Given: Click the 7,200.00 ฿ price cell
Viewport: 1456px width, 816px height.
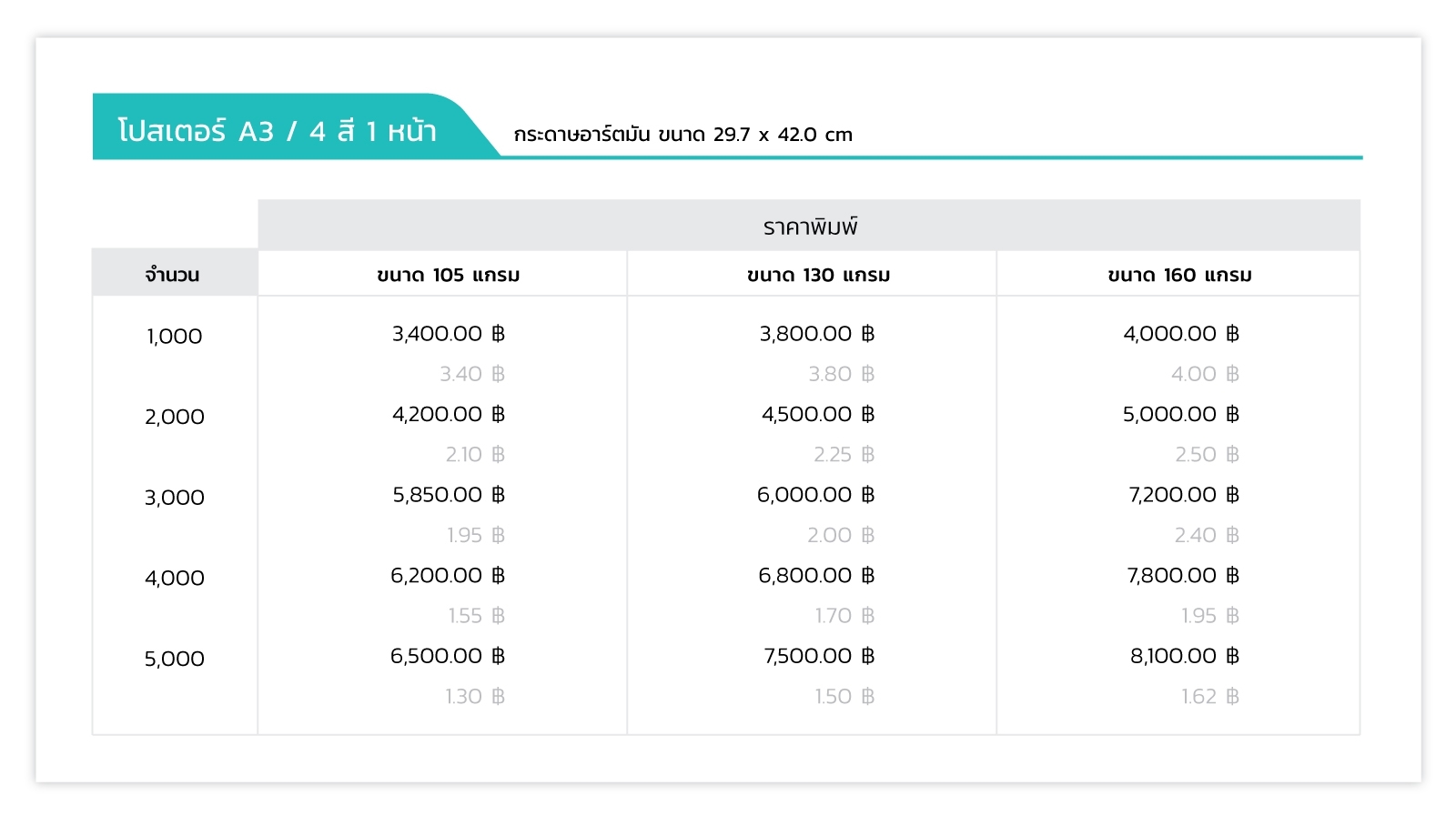Looking at the screenshot, I should (x=1184, y=495).
